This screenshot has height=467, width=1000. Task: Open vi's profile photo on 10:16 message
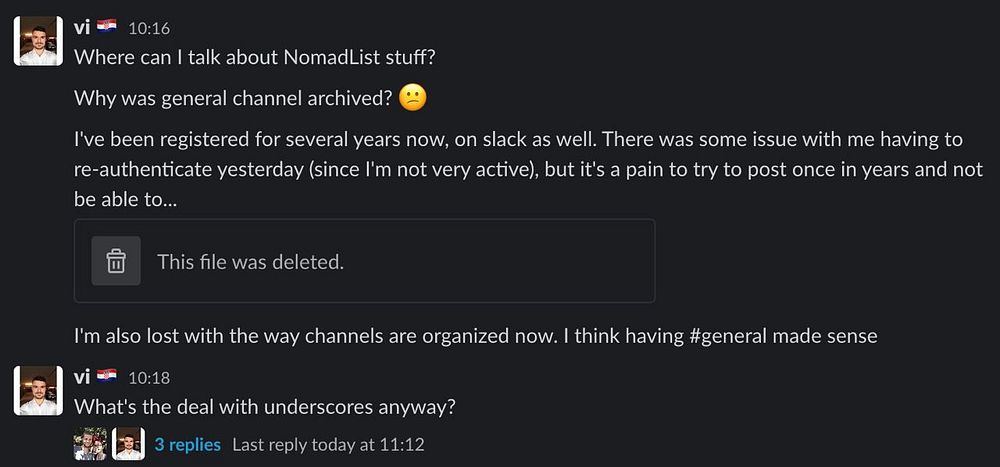[x=39, y=40]
